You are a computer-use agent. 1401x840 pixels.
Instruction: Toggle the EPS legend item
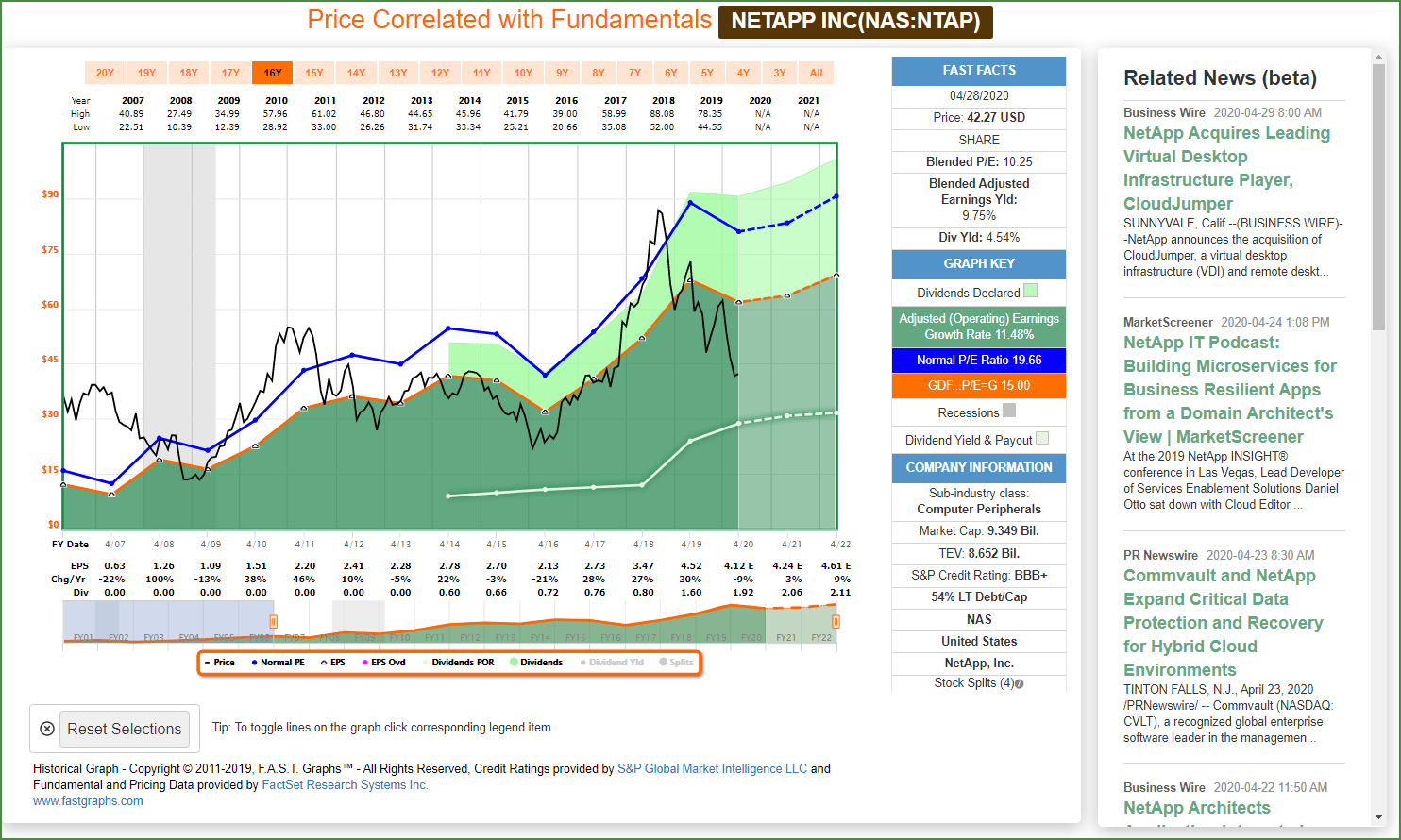click(333, 663)
